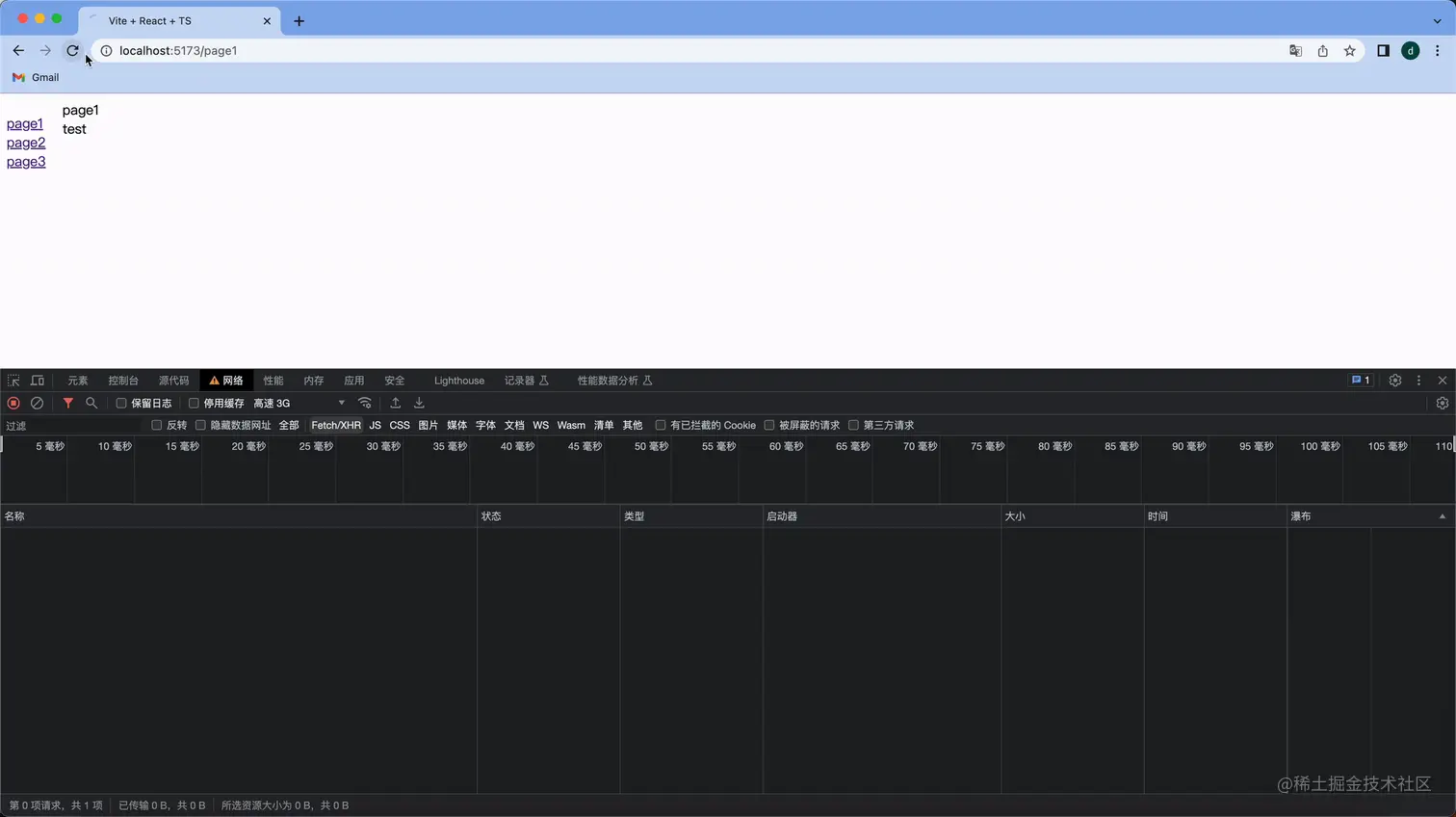Switch to the 应用 tab
The width and height of the screenshot is (1456, 817).
[354, 381]
